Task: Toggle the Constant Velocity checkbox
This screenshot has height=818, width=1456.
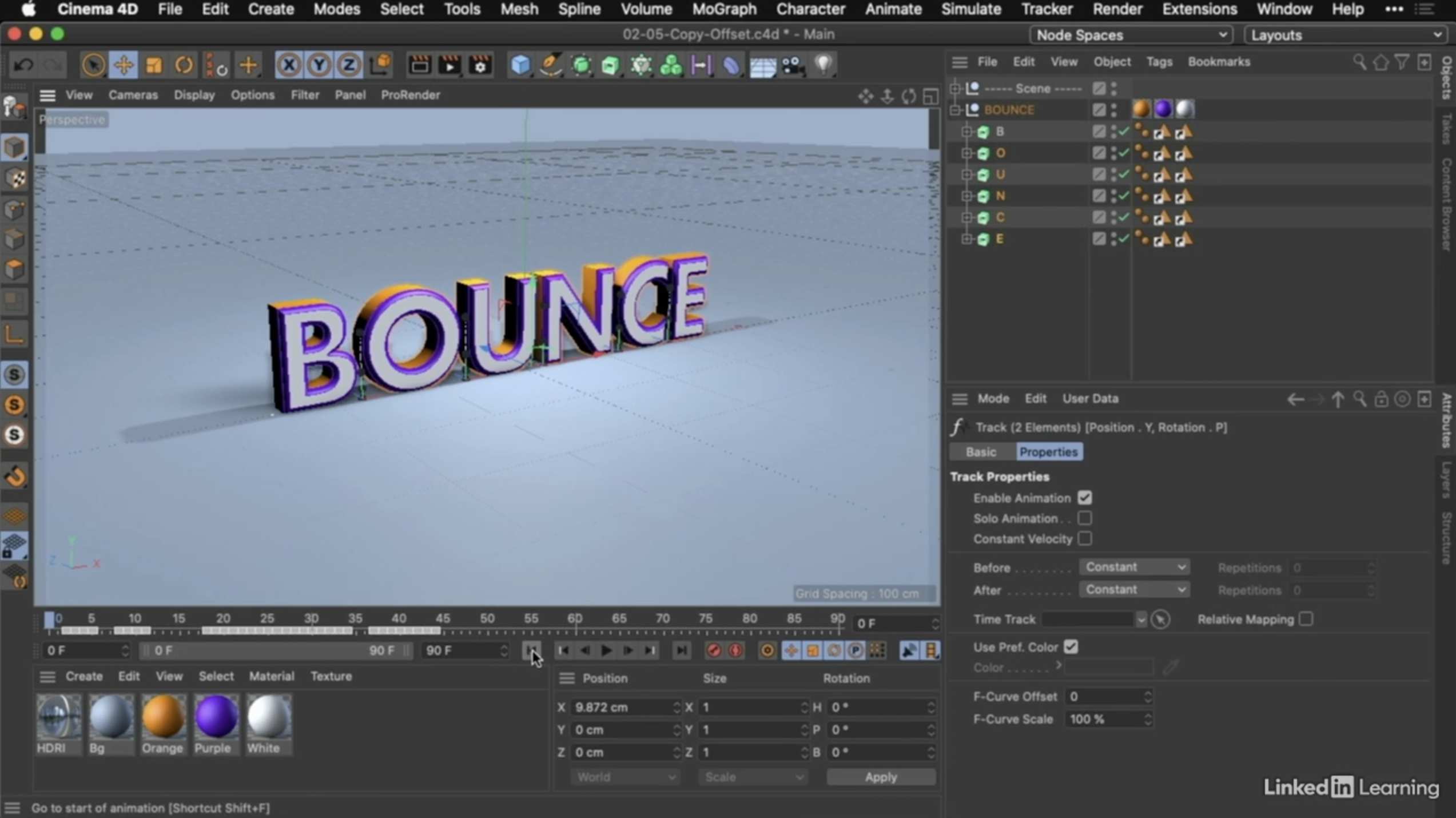Action: coord(1085,539)
